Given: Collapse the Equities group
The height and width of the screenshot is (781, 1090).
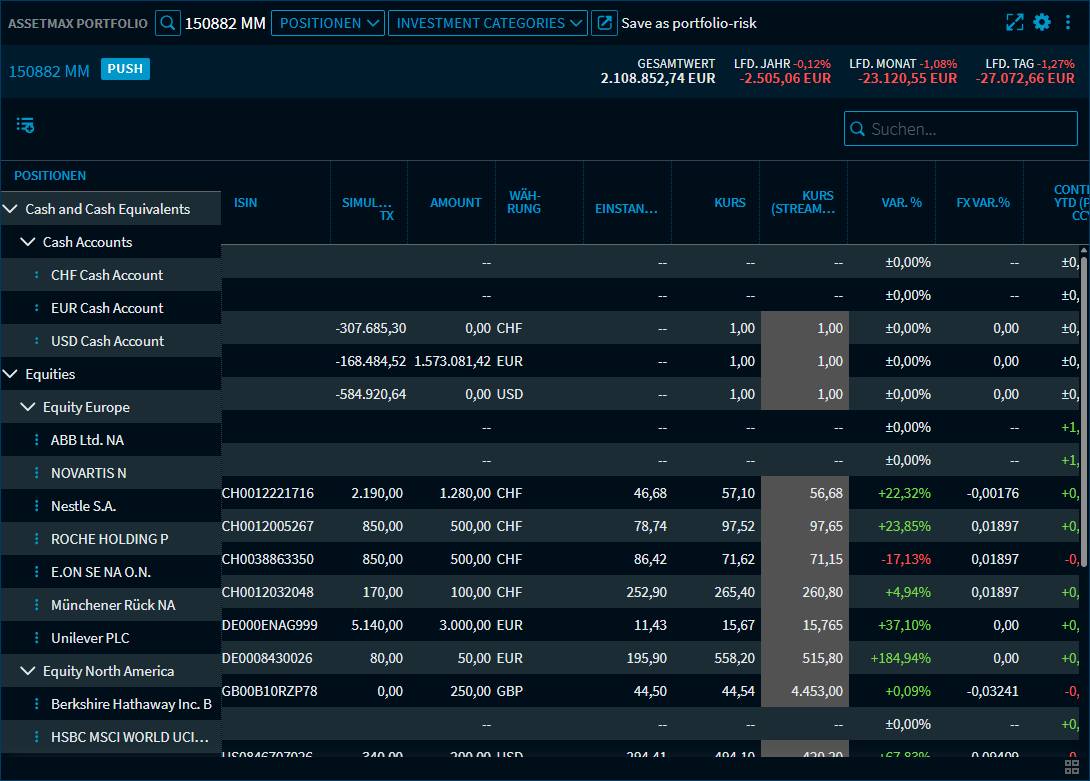Looking at the screenshot, I should coord(12,373).
